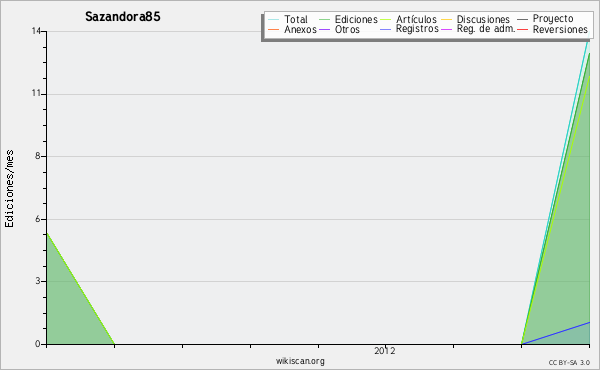This screenshot has width=600, height=370.
Task: Click the wikiscan.org label below the chart
Action: pos(300,361)
